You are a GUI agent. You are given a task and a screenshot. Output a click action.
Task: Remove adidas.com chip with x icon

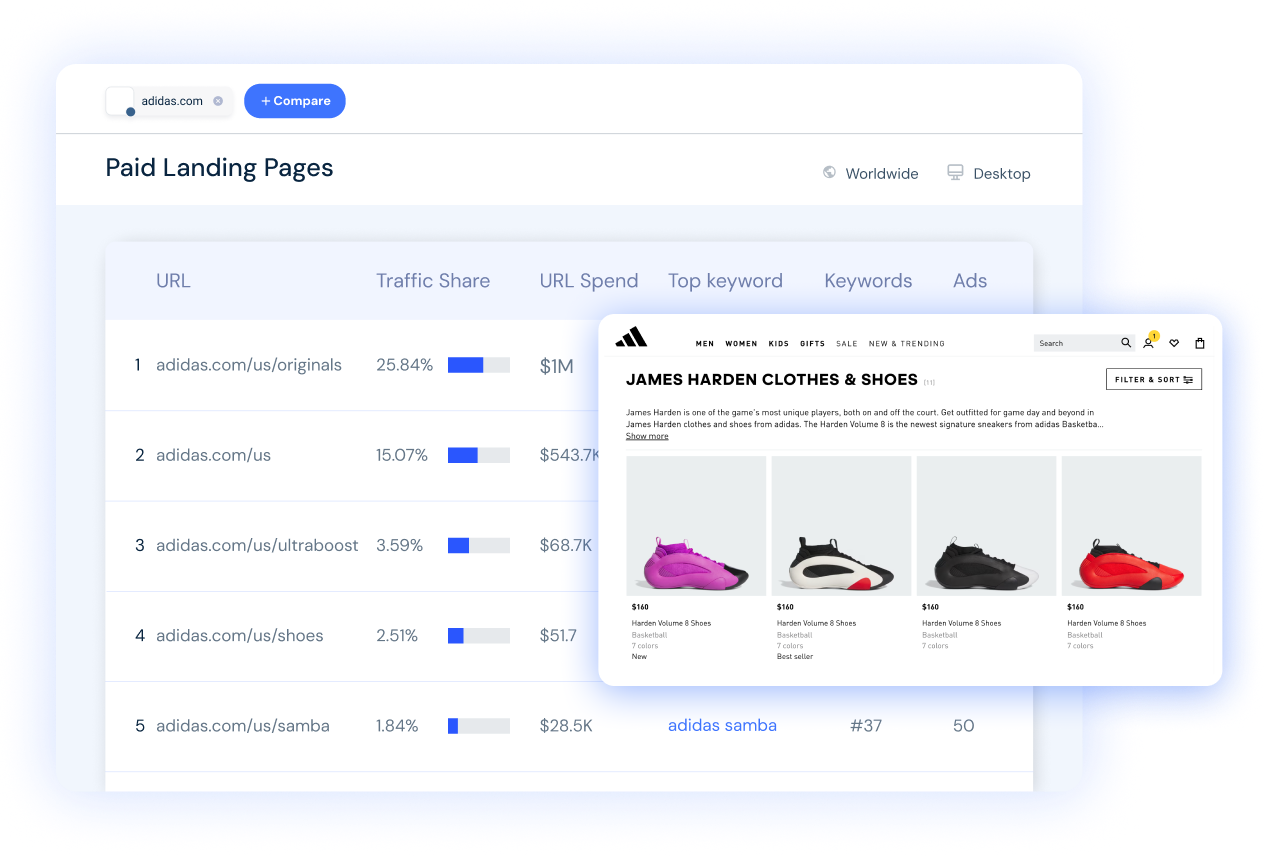pyautogui.click(x=218, y=101)
